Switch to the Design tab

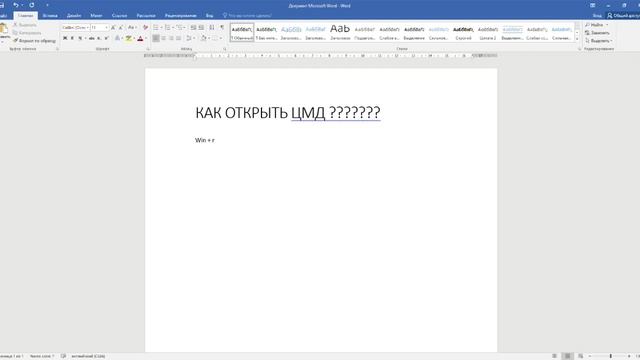point(74,16)
